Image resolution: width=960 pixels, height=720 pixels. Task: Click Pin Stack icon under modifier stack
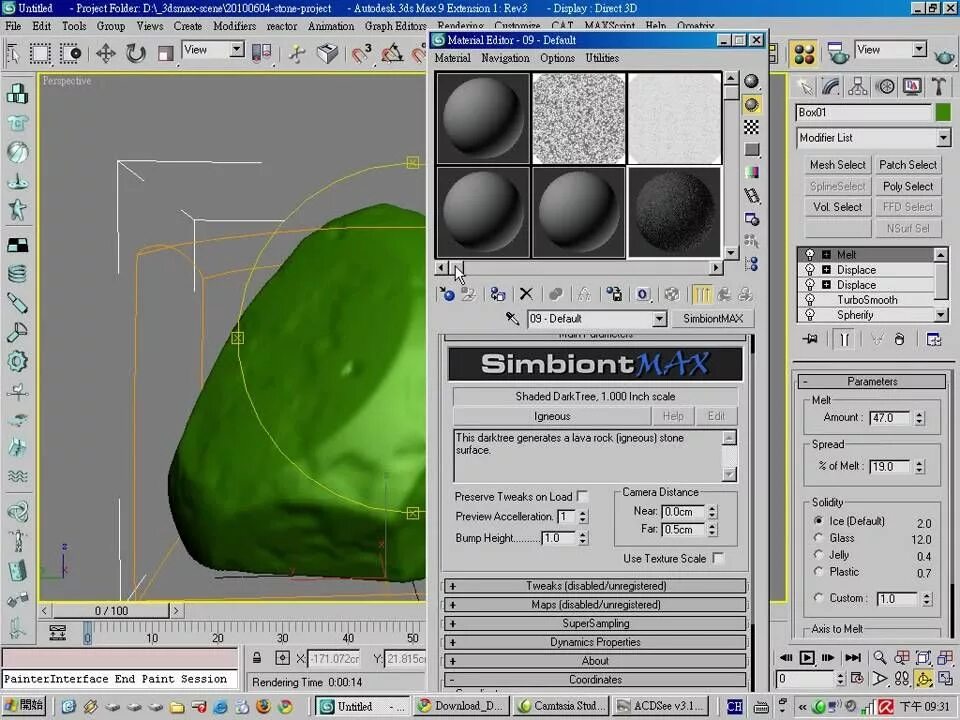pos(811,339)
